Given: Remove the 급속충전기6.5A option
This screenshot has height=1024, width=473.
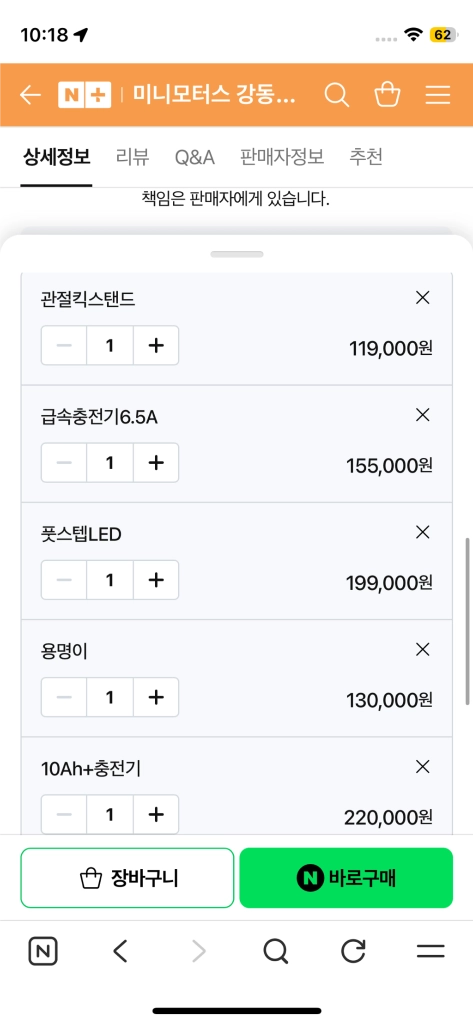Looking at the screenshot, I should coord(423,415).
